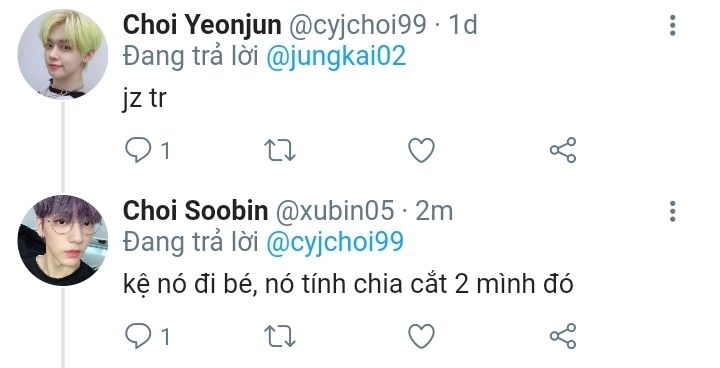720x368 pixels.
Task: Open Choi Soobin's profile by display name
Action: pyautogui.click(x=196, y=211)
